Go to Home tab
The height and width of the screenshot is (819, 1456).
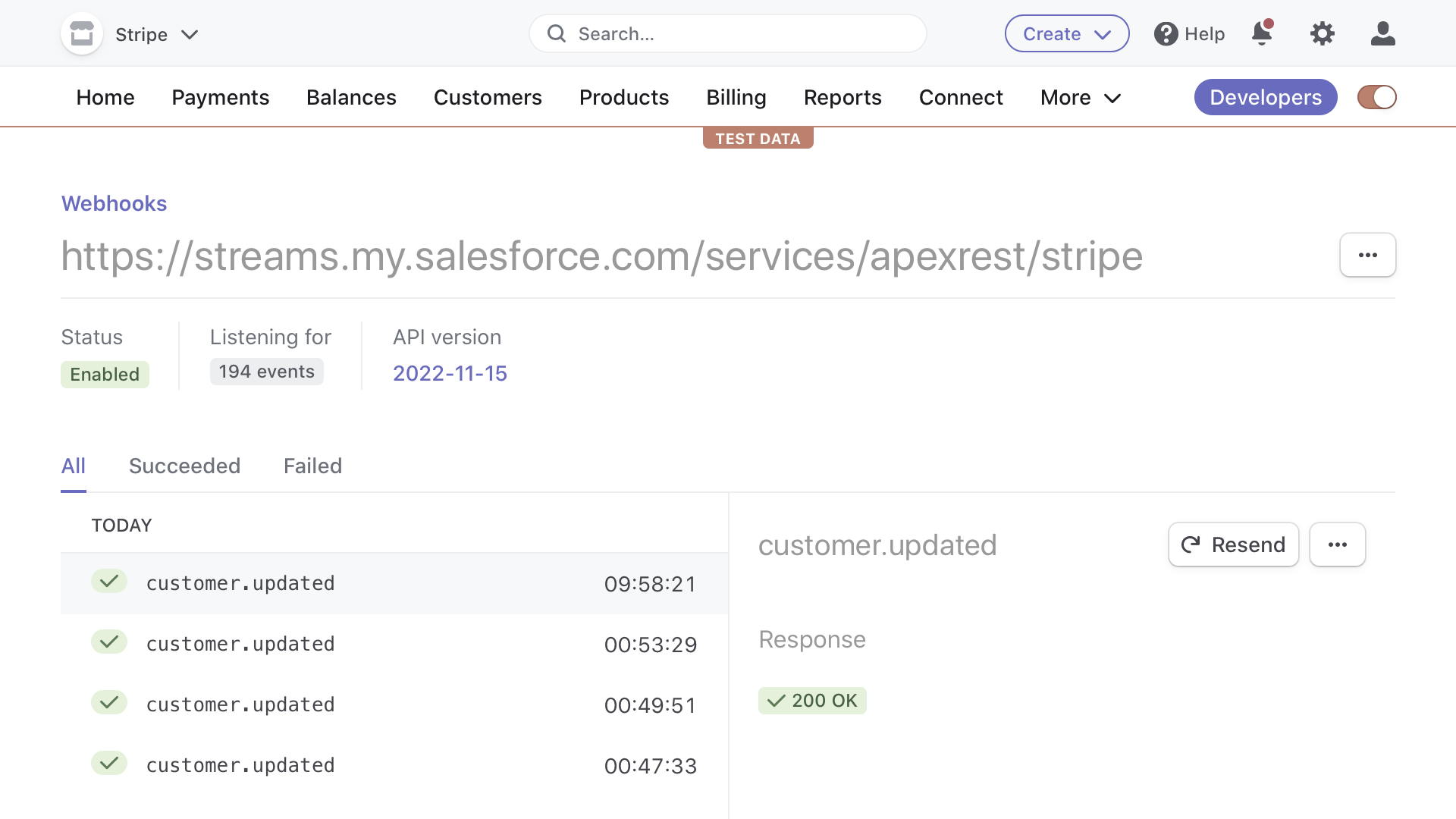click(x=105, y=98)
